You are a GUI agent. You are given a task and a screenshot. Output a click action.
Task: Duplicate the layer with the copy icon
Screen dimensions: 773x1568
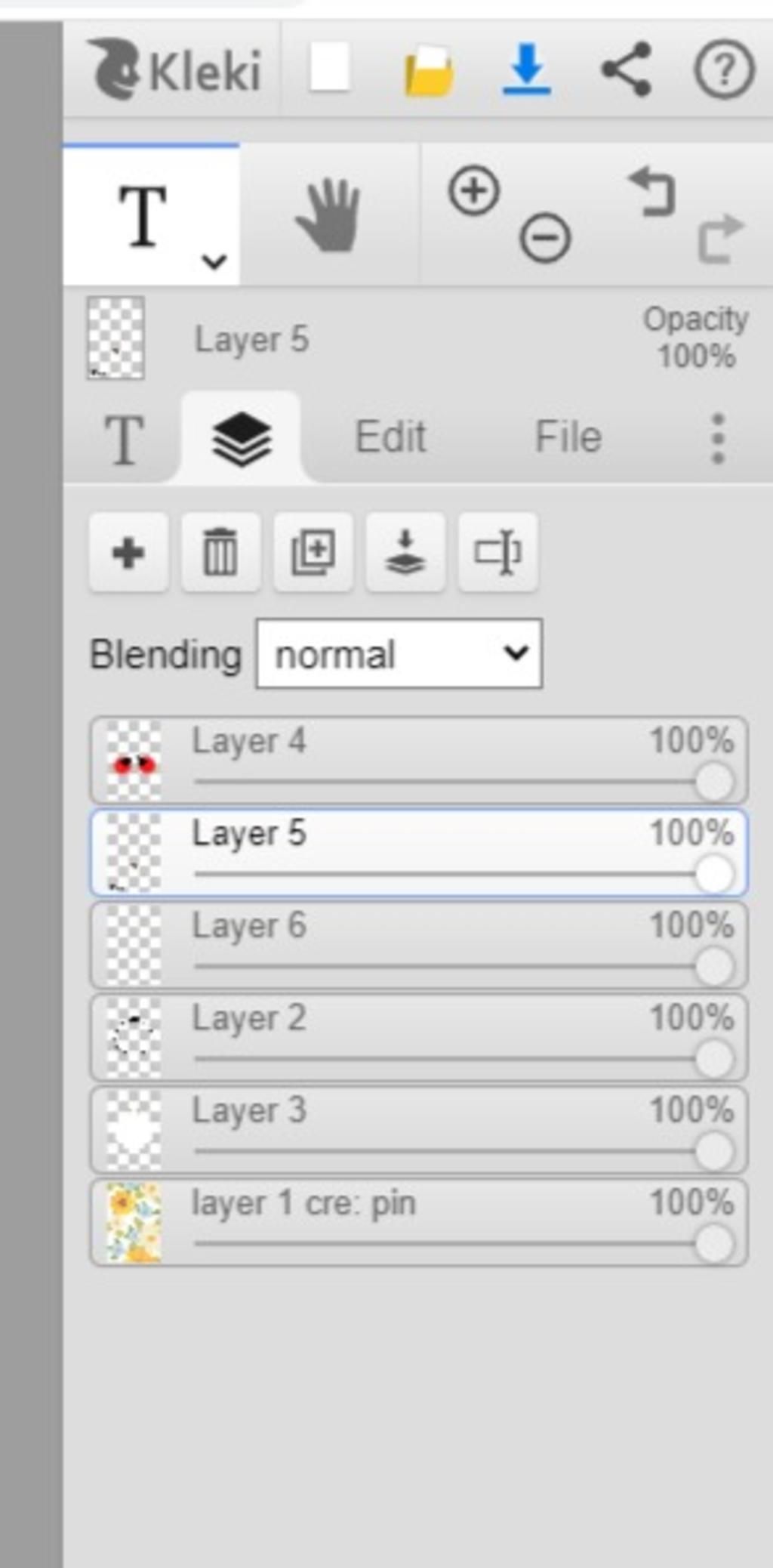313,552
